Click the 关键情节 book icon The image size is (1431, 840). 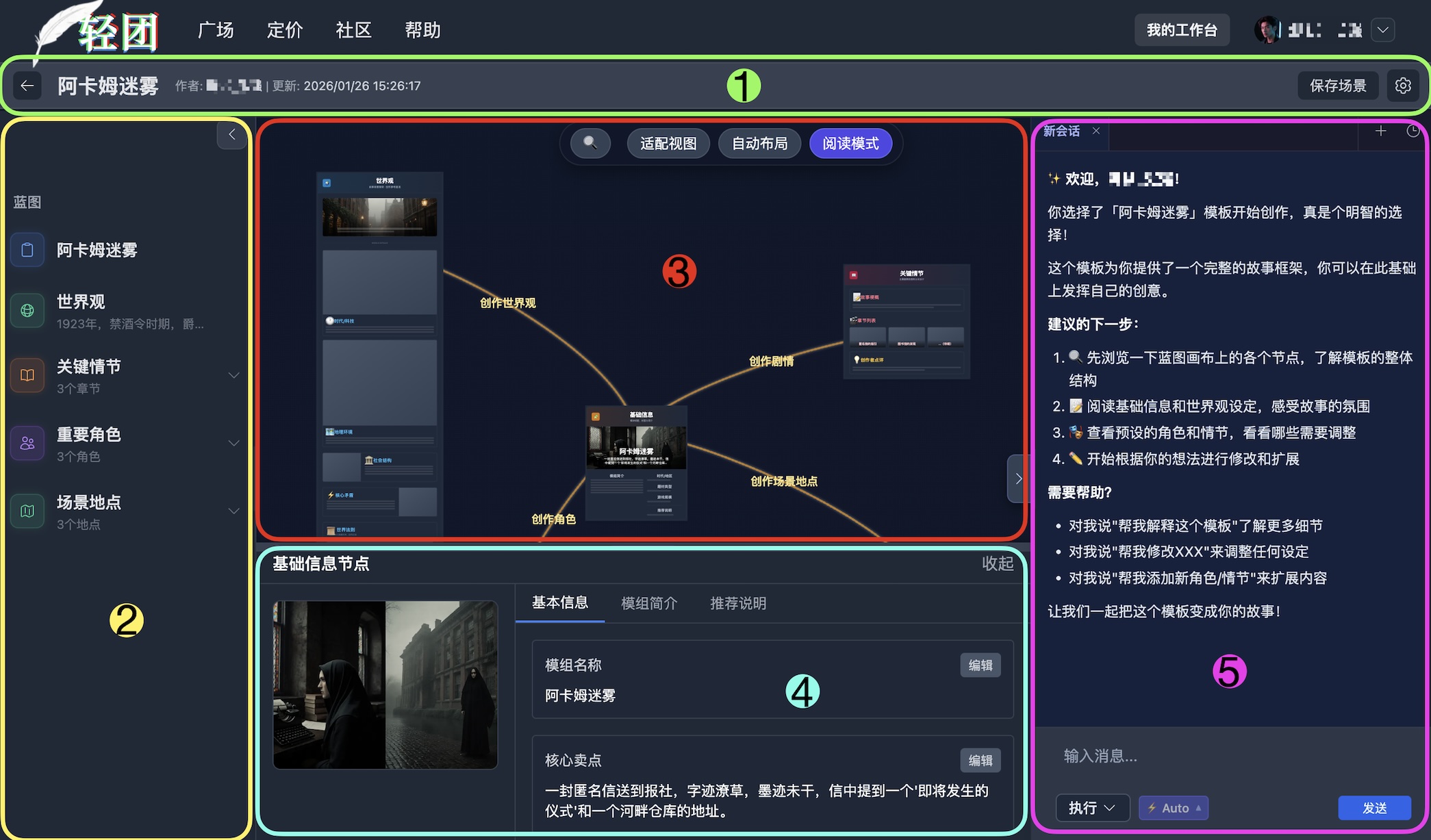coord(27,374)
